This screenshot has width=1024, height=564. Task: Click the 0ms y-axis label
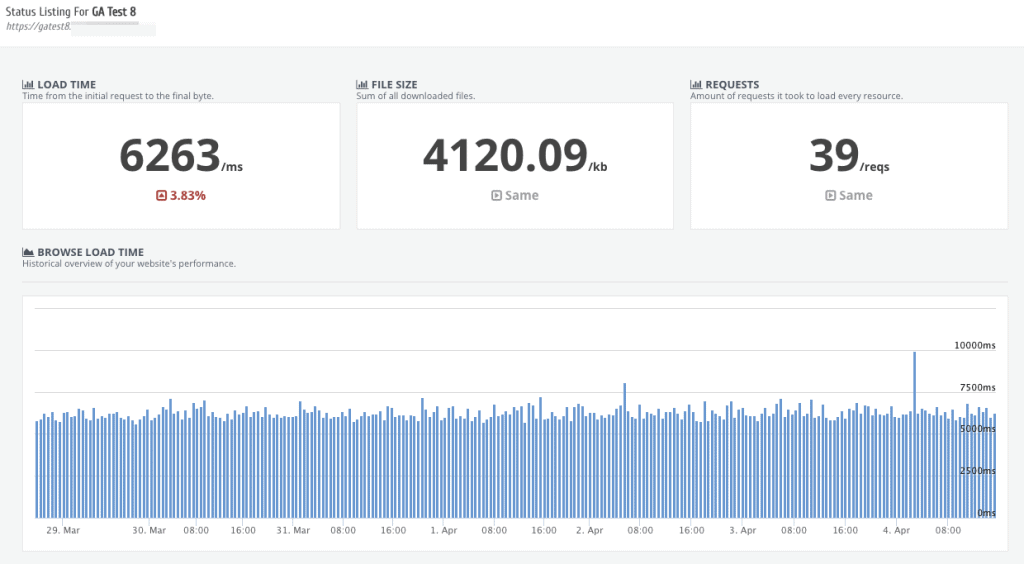986,512
